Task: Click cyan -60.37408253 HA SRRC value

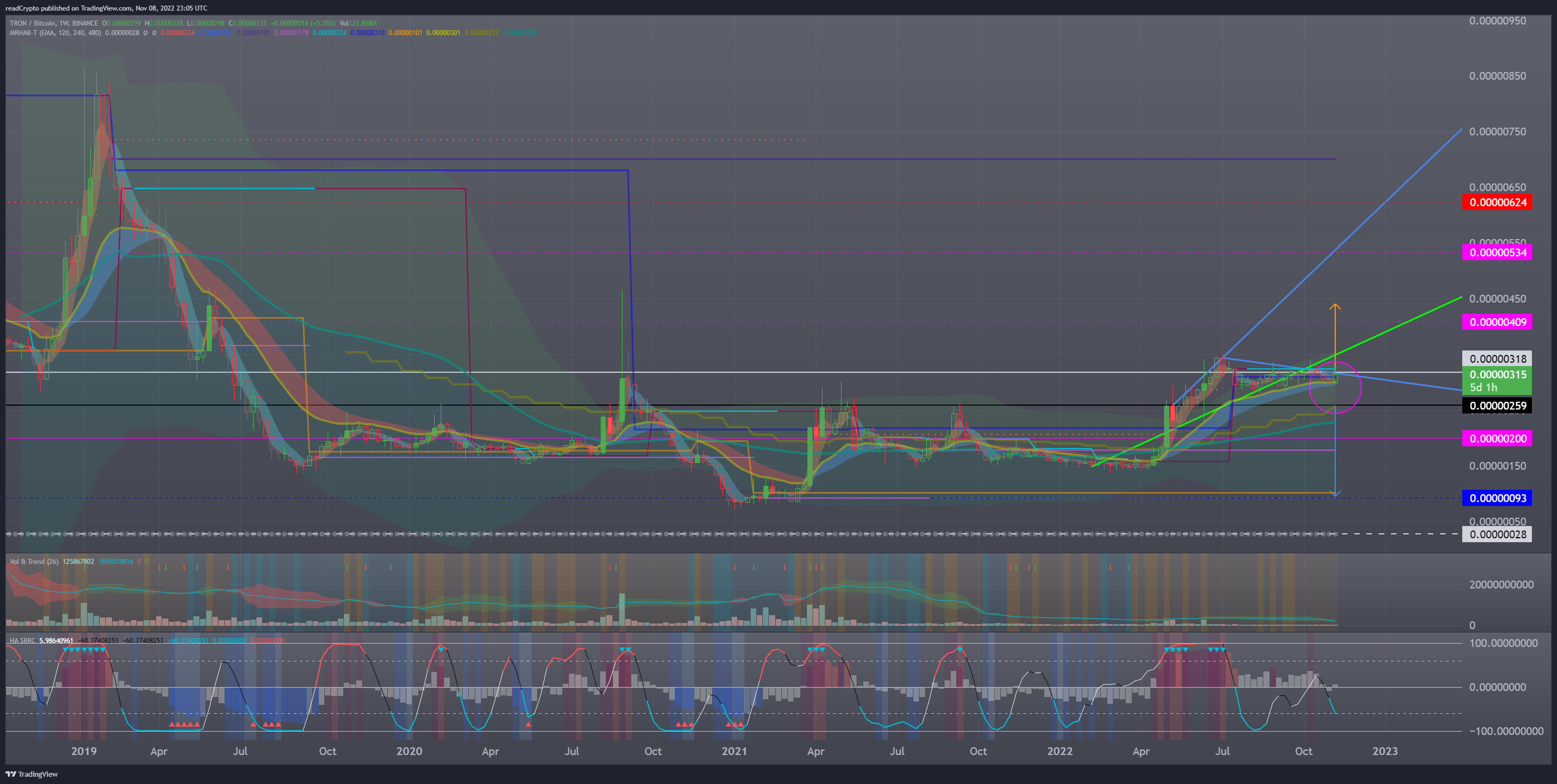Action: click(188, 641)
